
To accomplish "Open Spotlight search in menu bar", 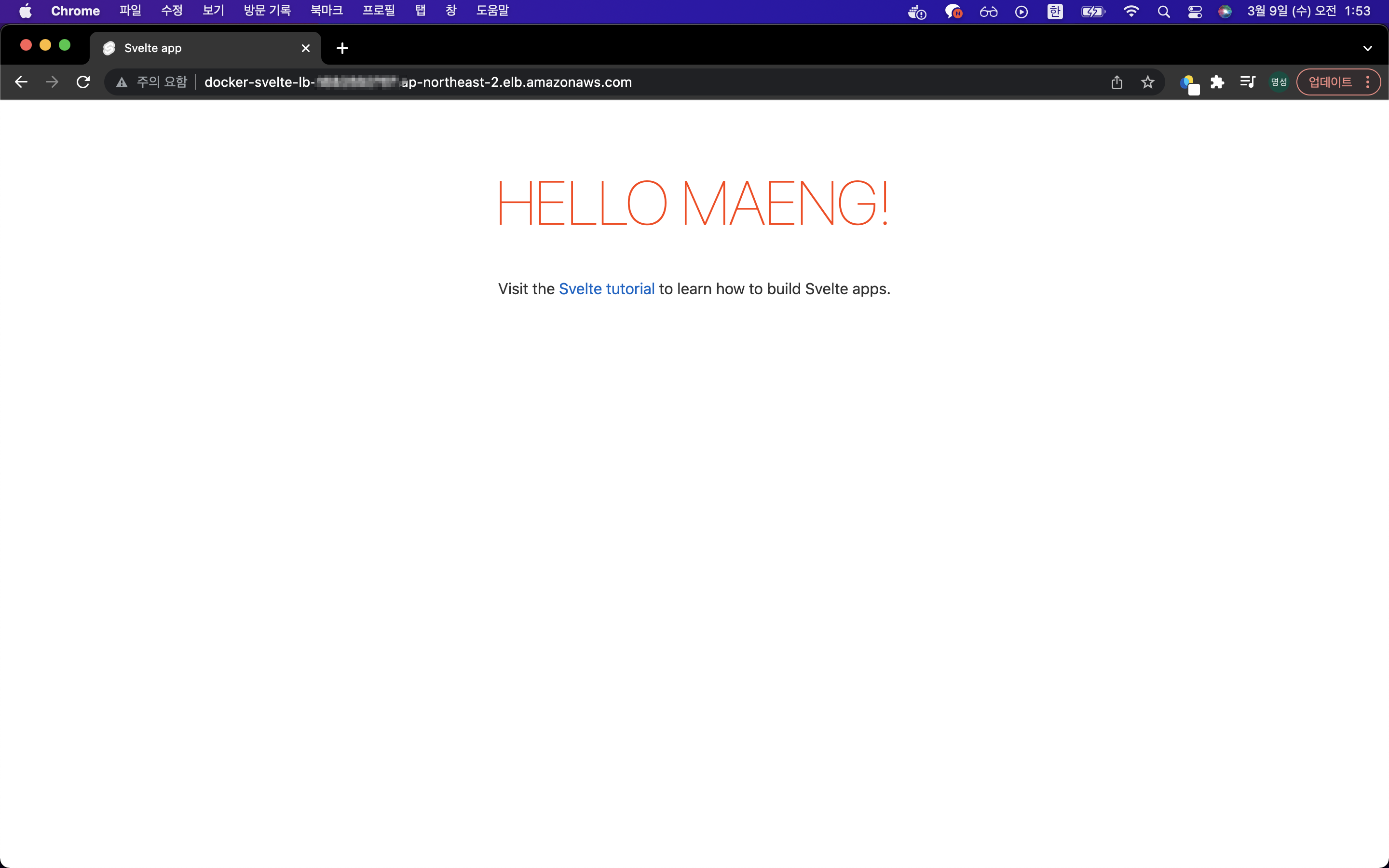I will click(x=1163, y=12).
